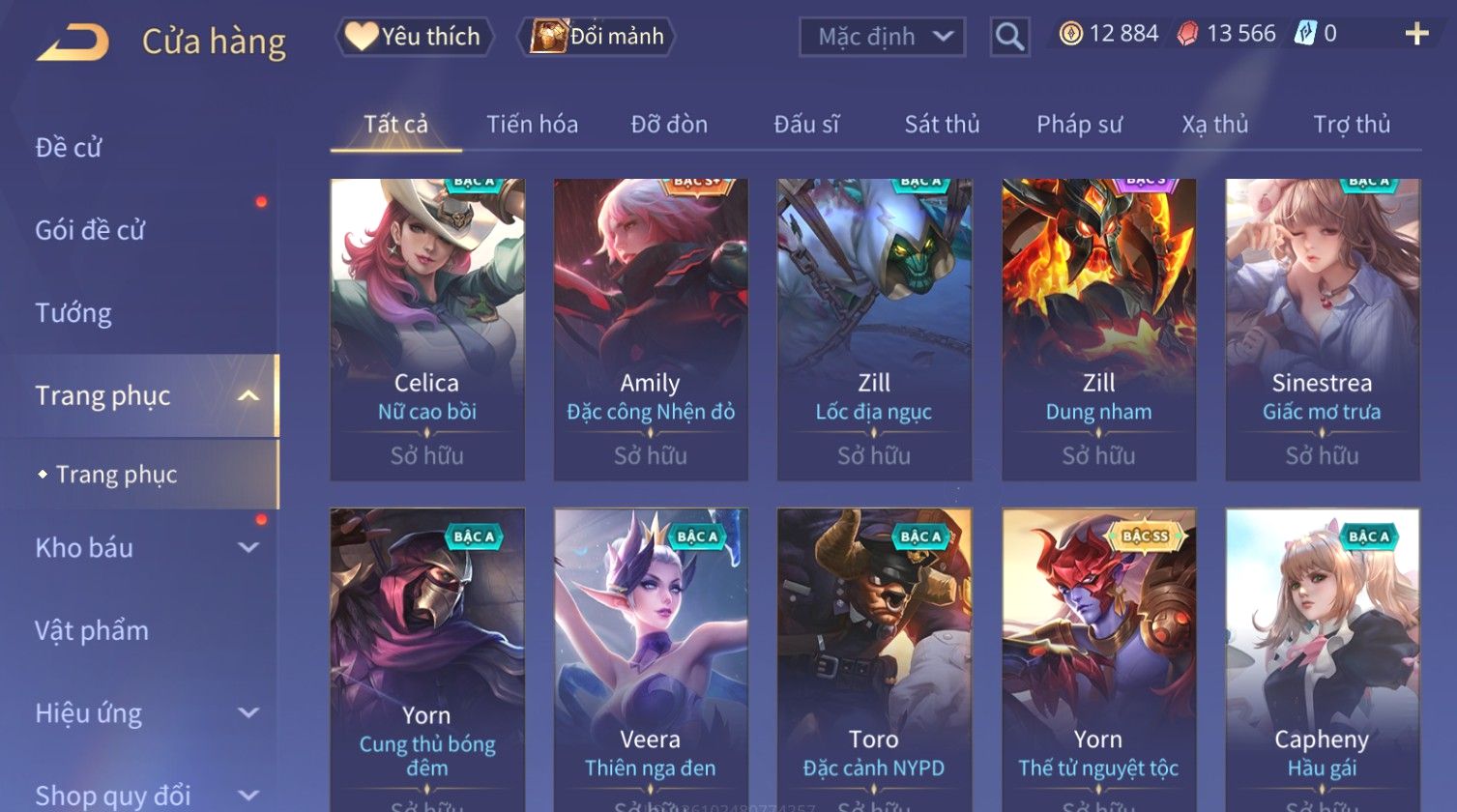Screen dimensions: 1457x812
Task: Click the red ruby currency icon
Action: (x=1187, y=35)
